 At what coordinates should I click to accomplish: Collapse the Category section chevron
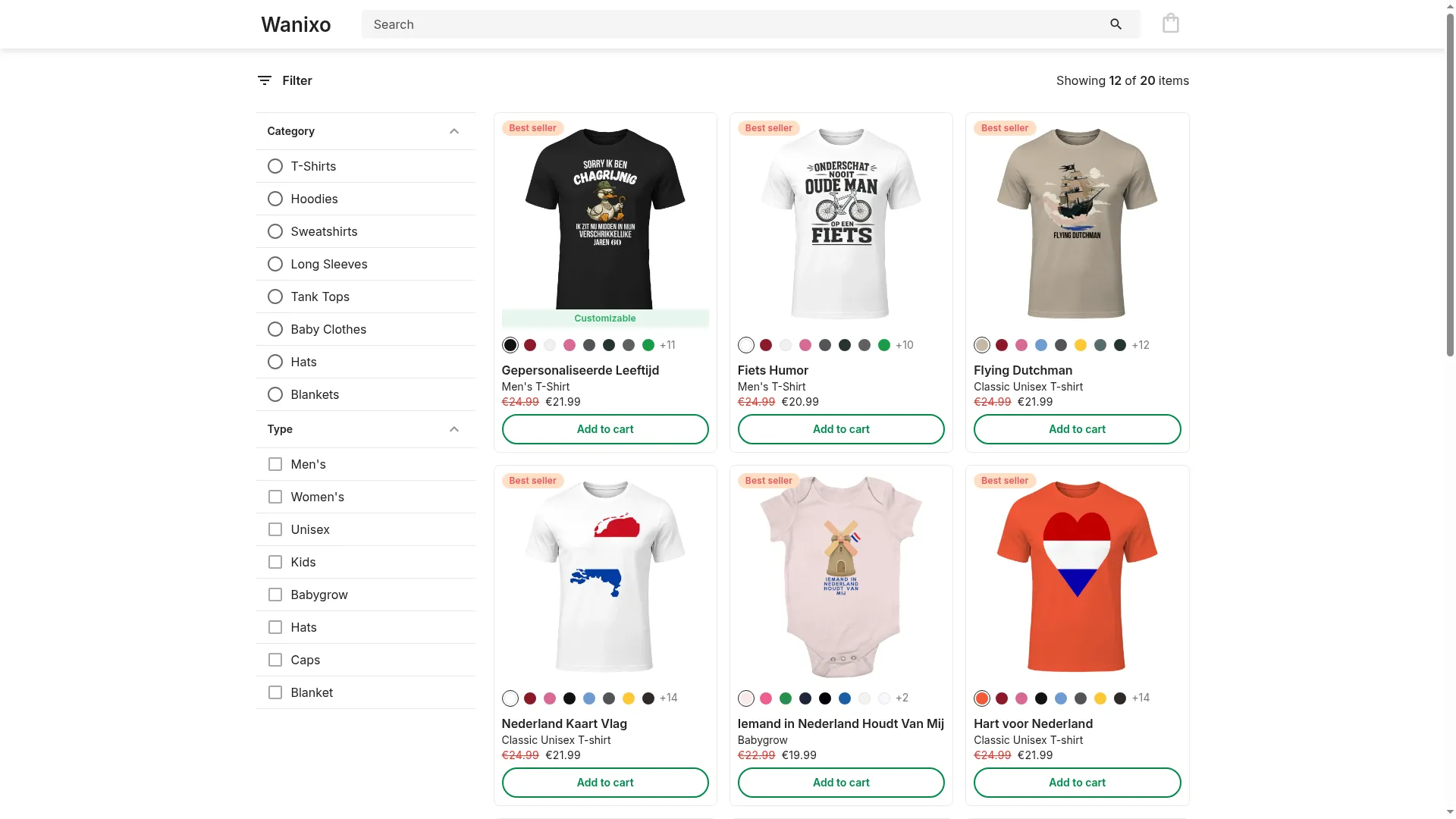(454, 131)
